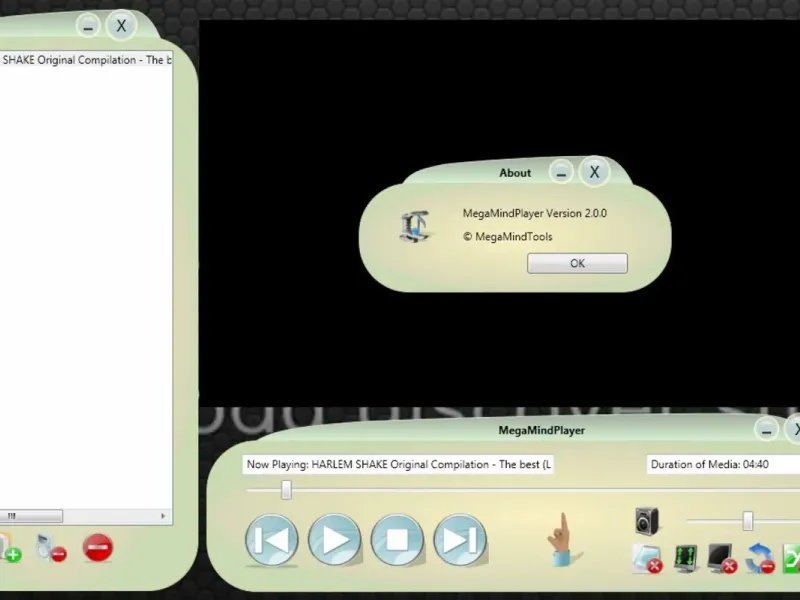Click the Now Playing title field

[398, 464]
